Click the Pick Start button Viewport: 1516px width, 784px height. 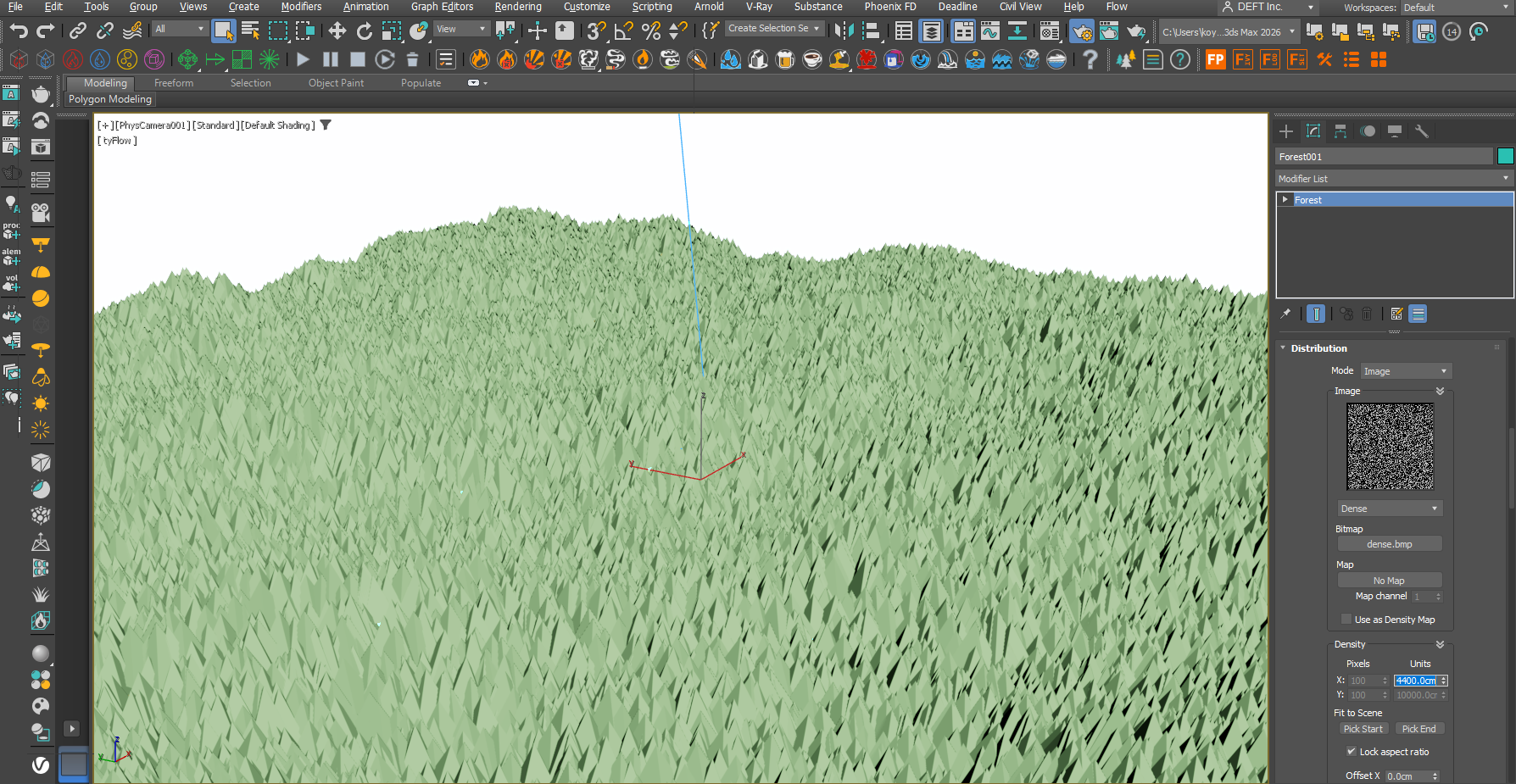pyautogui.click(x=1365, y=728)
